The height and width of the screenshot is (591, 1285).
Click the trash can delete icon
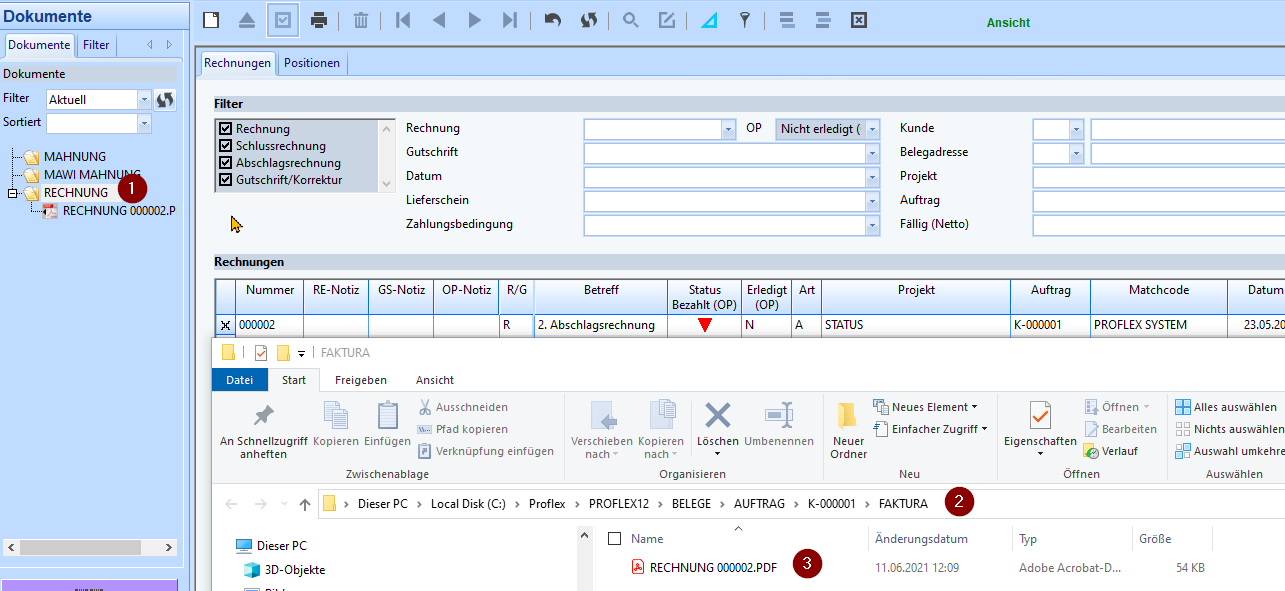click(x=361, y=21)
